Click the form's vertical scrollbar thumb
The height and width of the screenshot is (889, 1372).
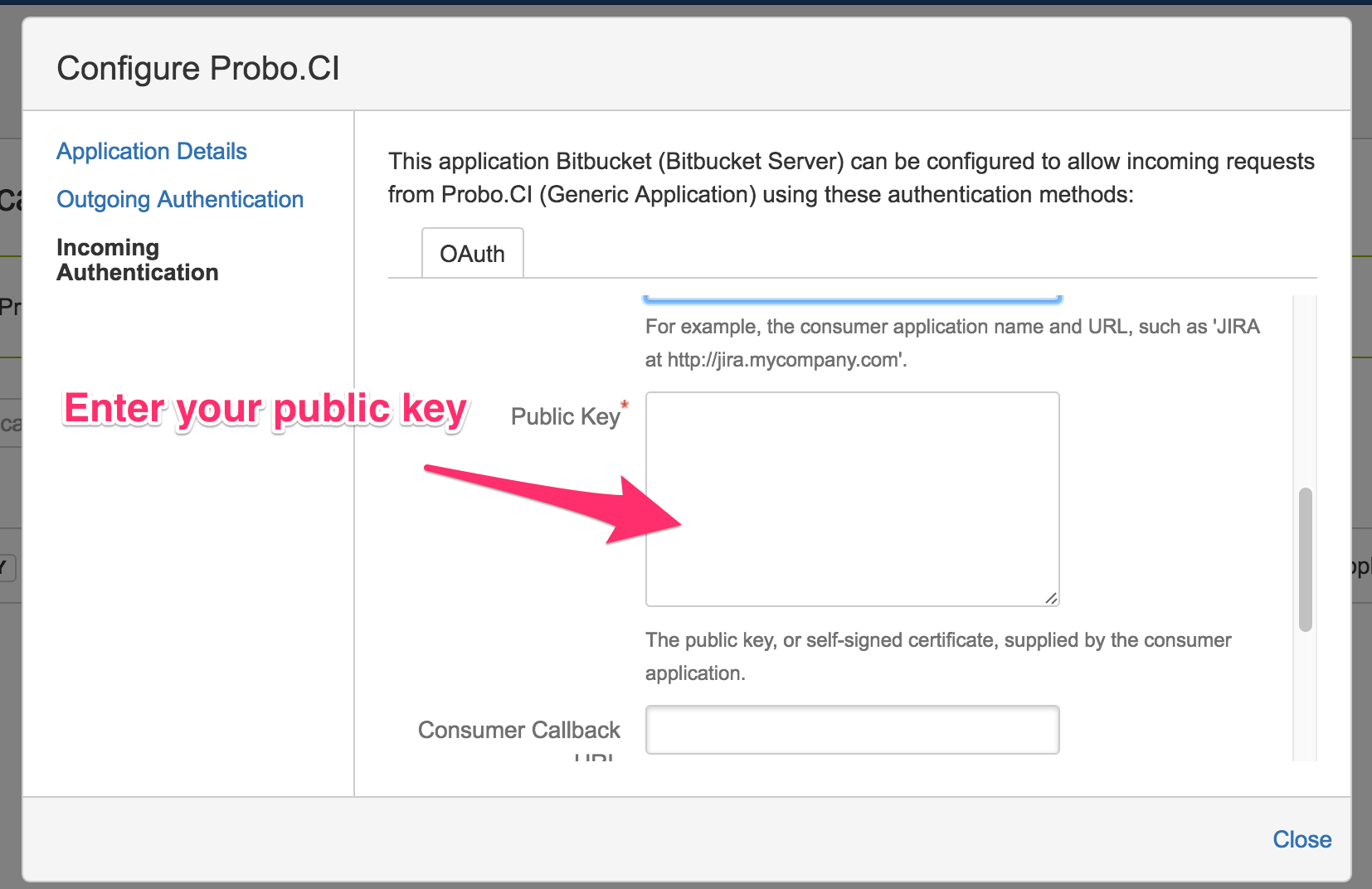[1305, 560]
